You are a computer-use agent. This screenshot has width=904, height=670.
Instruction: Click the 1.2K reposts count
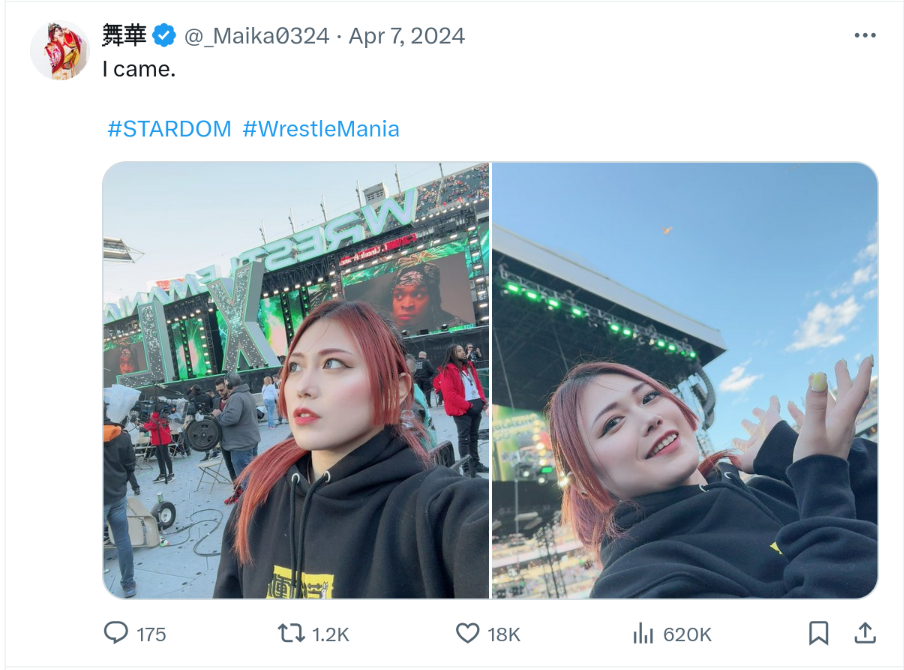(330, 635)
